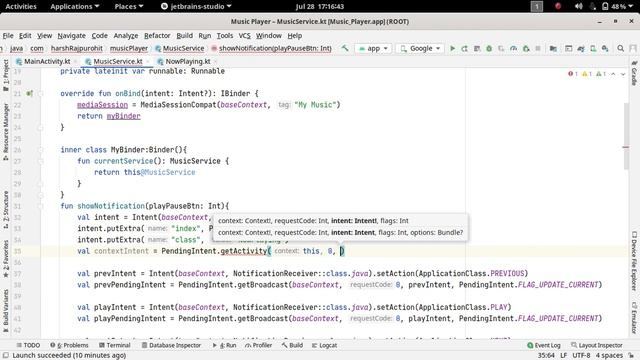Open the VCS menu
This screenshot has width=640, height=360.
pyautogui.click(x=244, y=36)
